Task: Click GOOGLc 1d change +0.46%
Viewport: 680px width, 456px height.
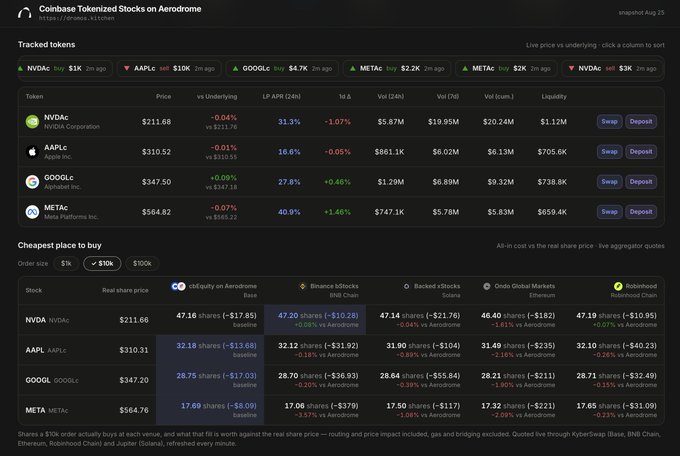Action: coord(337,182)
